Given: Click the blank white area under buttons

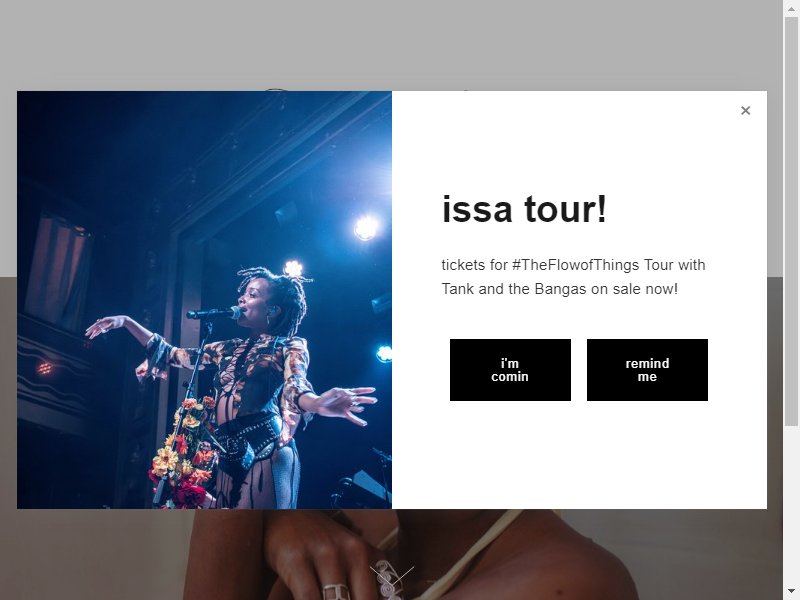Looking at the screenshot, I should (x=579, y=454).
